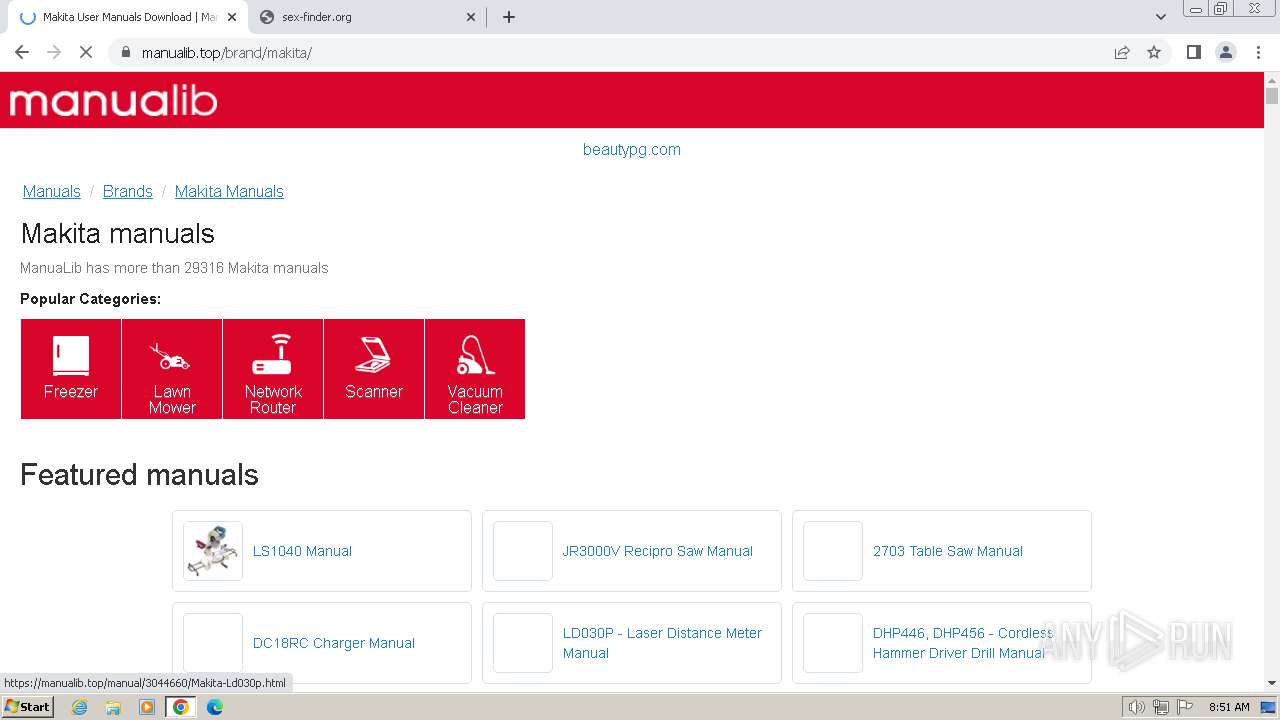Open the Vacuum Cleaner category tile
Viewport: 1280px width, 720px height.
(475, 369)
